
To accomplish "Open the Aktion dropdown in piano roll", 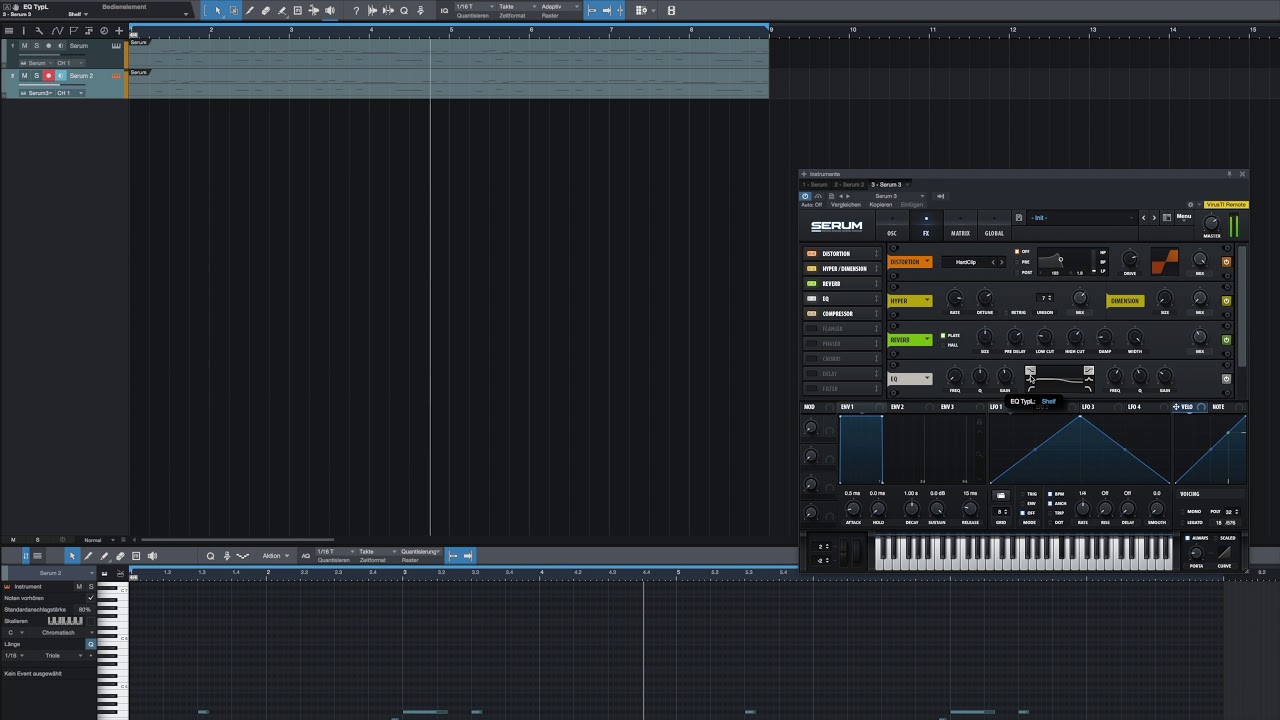I will (275, 556).
